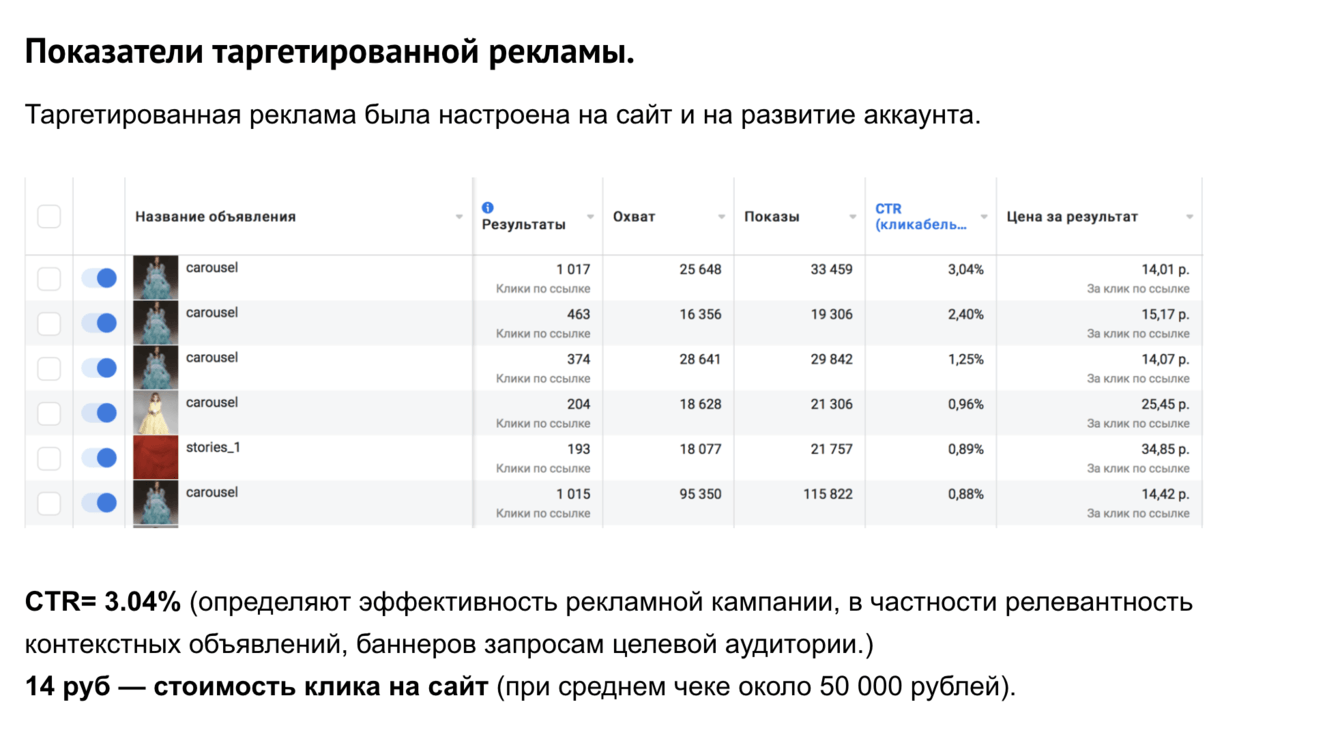The width and height of the screenshot is (1340, 756).
Task: Click the Показы column dropdown arrow
Action: coord(852,217)
